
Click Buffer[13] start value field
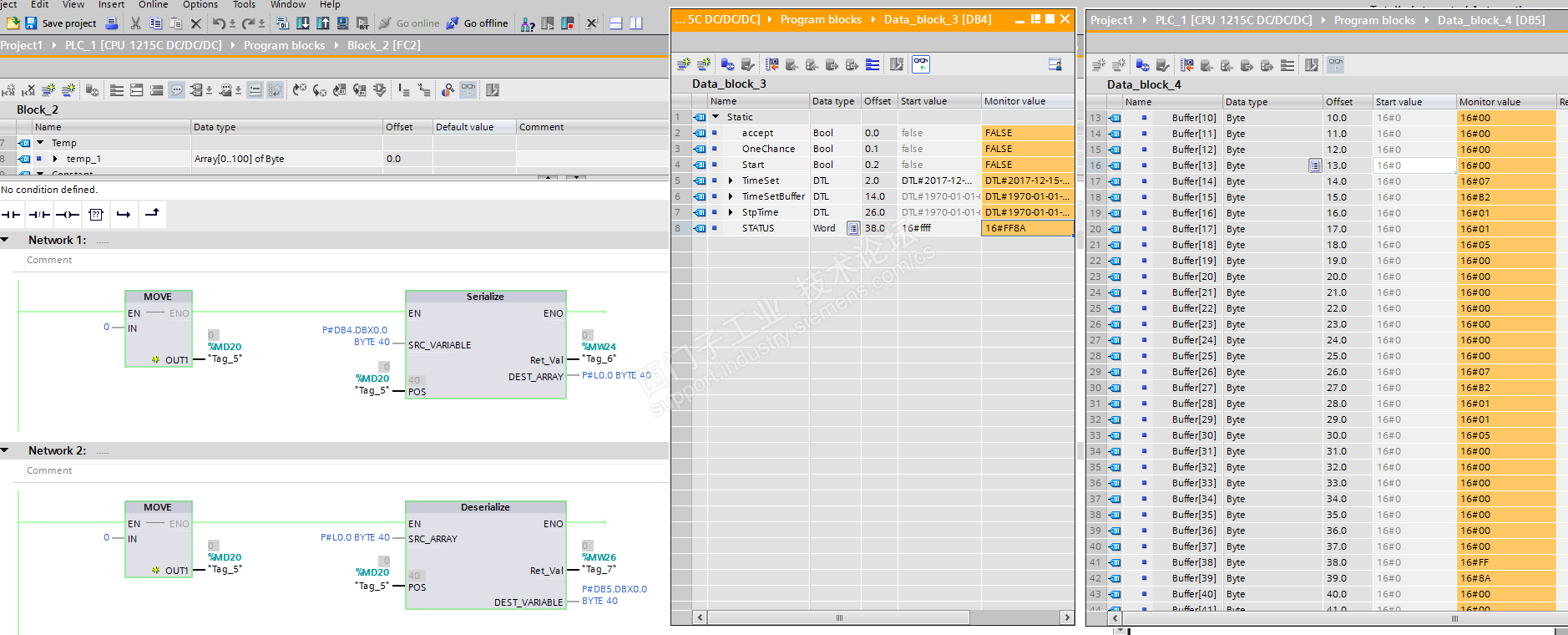tap(1414, 165)
